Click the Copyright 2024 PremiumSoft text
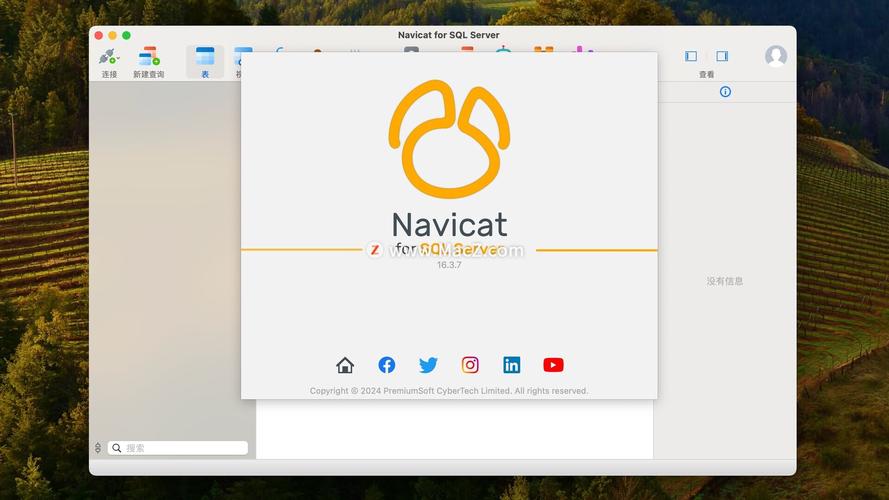The image size is (889, 500). pyautogui.click(x=449, y=391)
